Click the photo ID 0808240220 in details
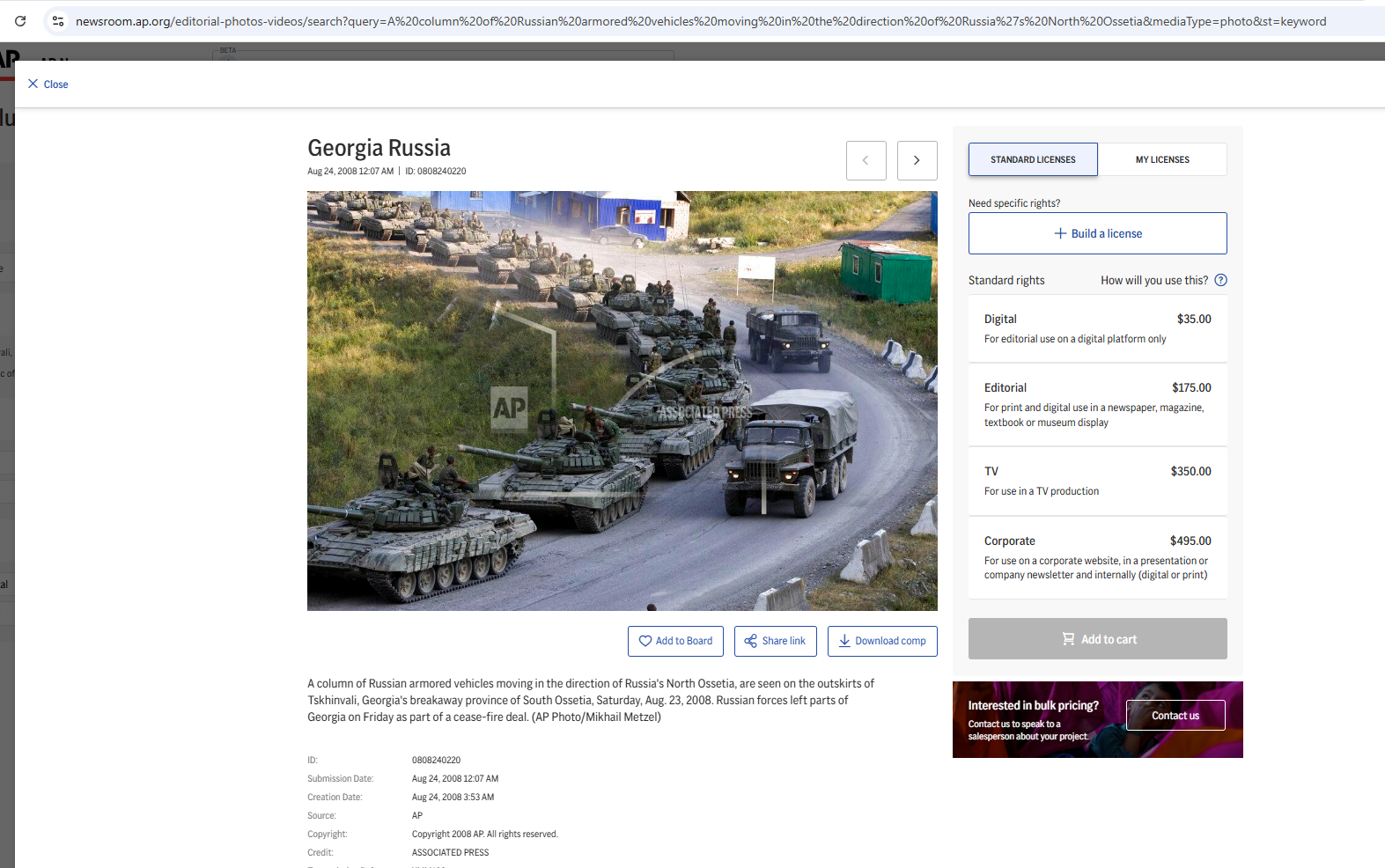The image size is (1385, 868). tap(436, 761)
